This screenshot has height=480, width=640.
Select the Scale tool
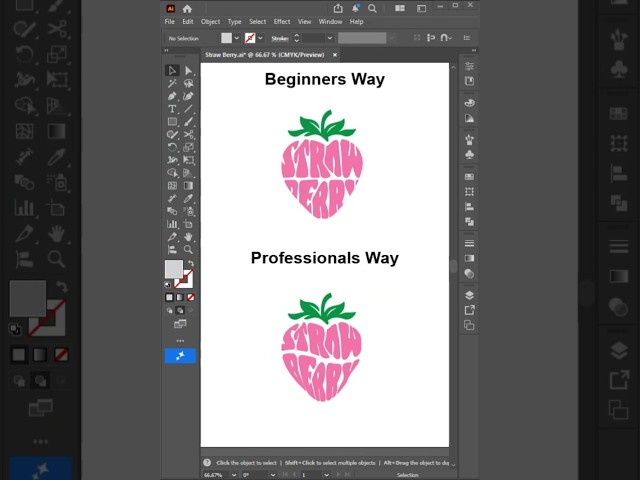(x=188, y=147)
